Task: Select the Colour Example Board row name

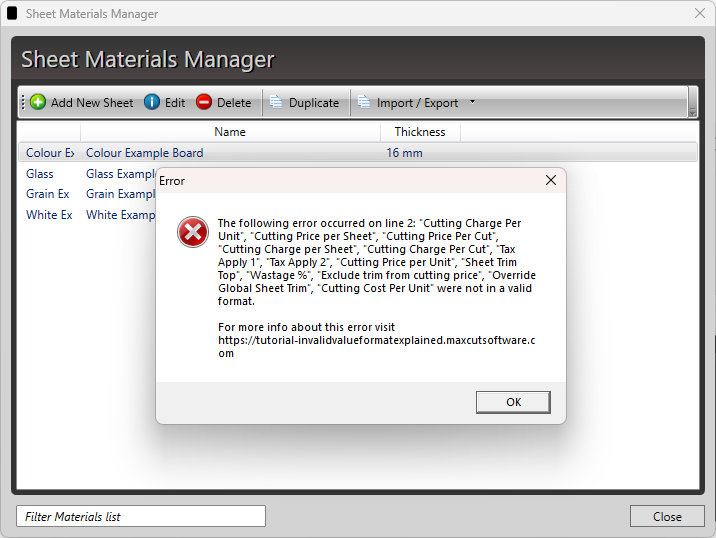Action: [x=144, y=153]
